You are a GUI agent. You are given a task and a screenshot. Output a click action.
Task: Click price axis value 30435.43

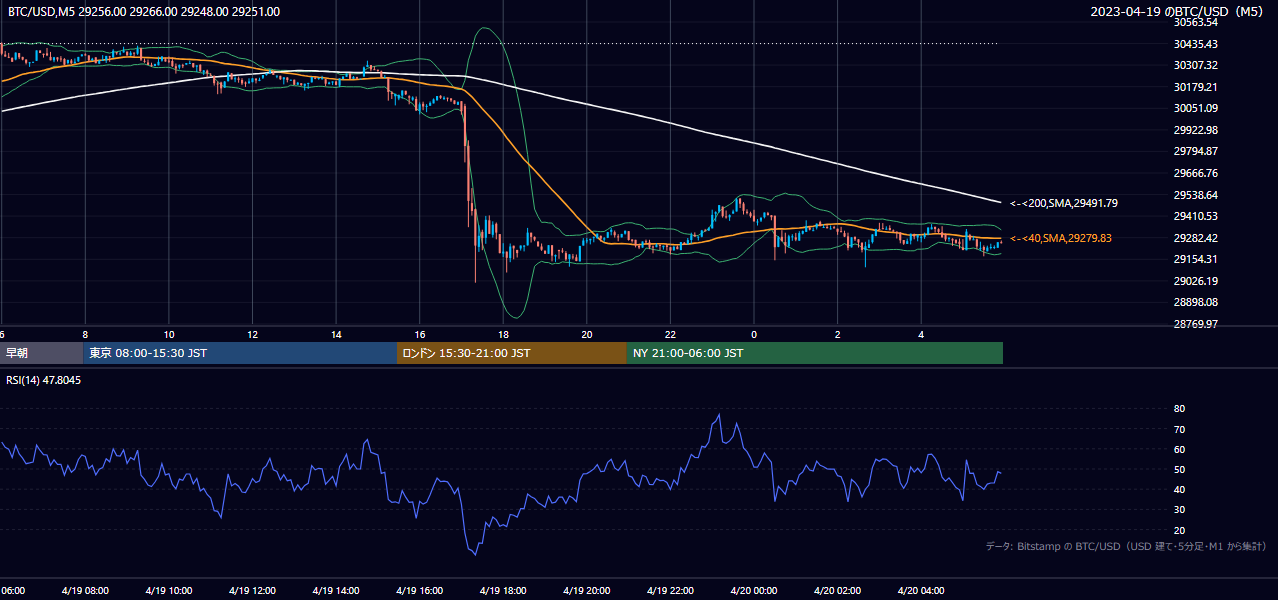[x=1196, y=44]
